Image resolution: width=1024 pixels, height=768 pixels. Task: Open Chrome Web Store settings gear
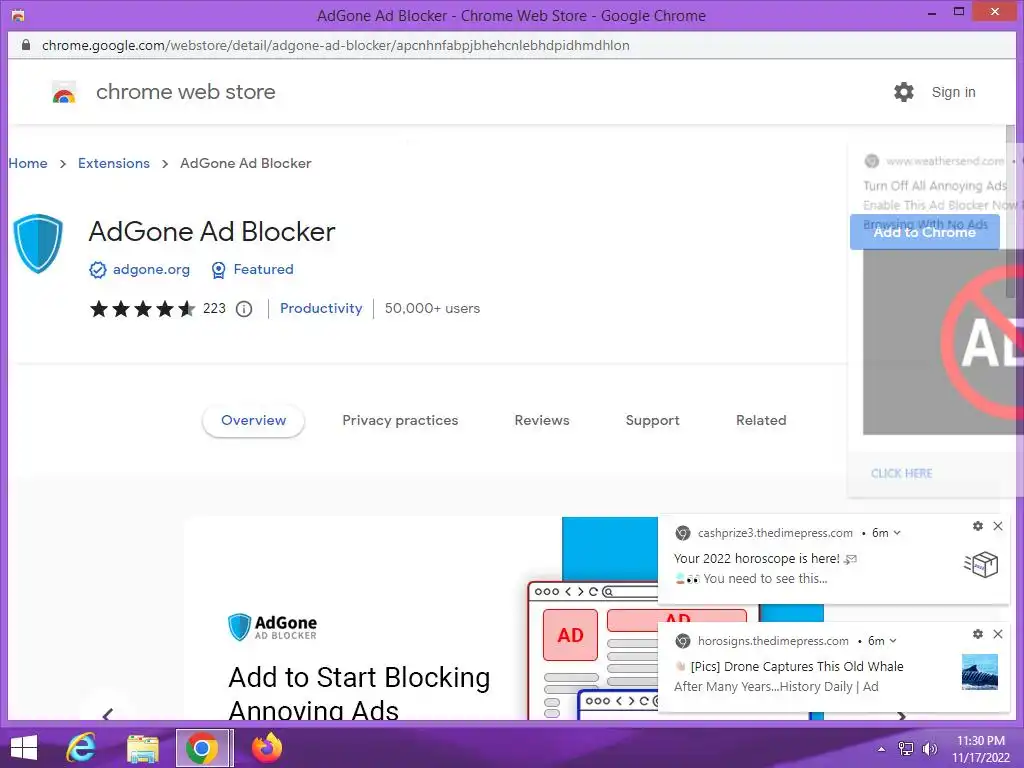[904, 92]
